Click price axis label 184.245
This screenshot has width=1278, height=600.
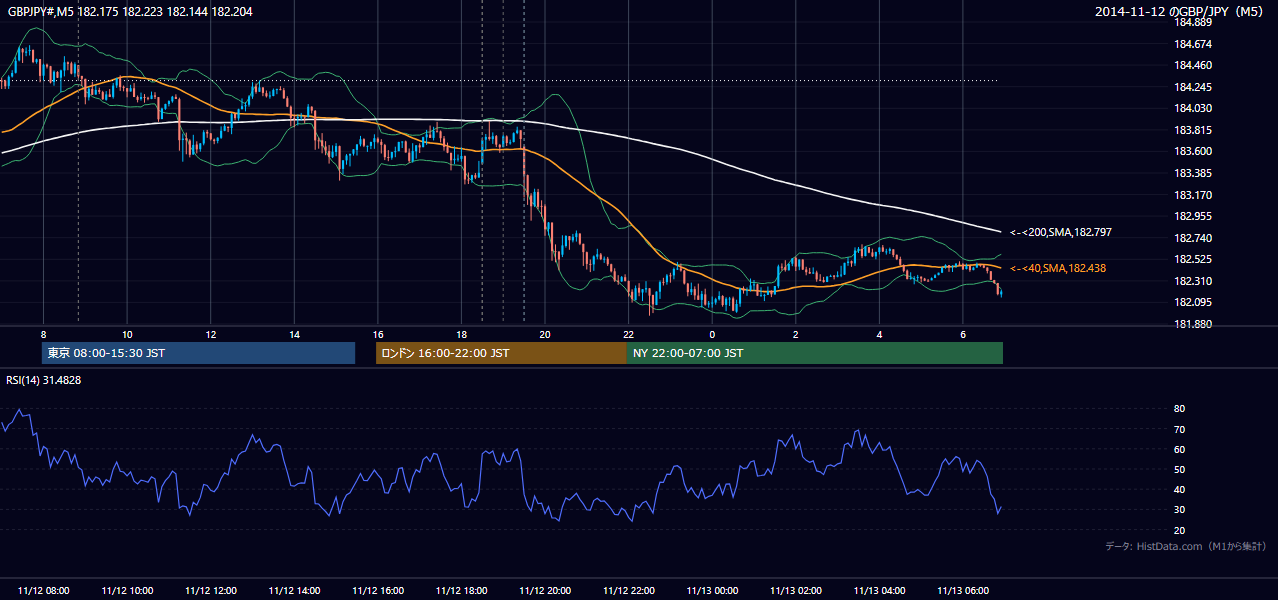1192,87
